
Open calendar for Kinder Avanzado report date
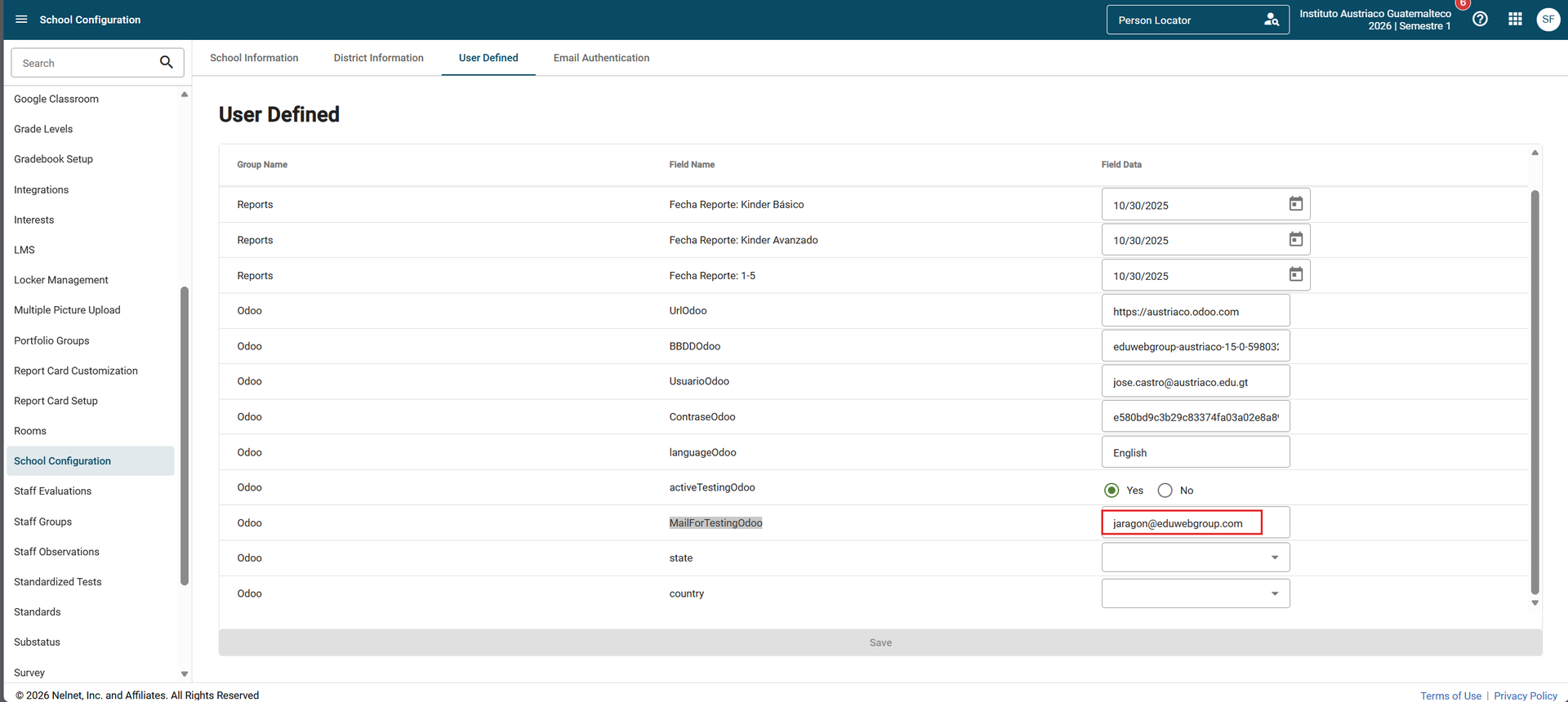pos(1295,240)
